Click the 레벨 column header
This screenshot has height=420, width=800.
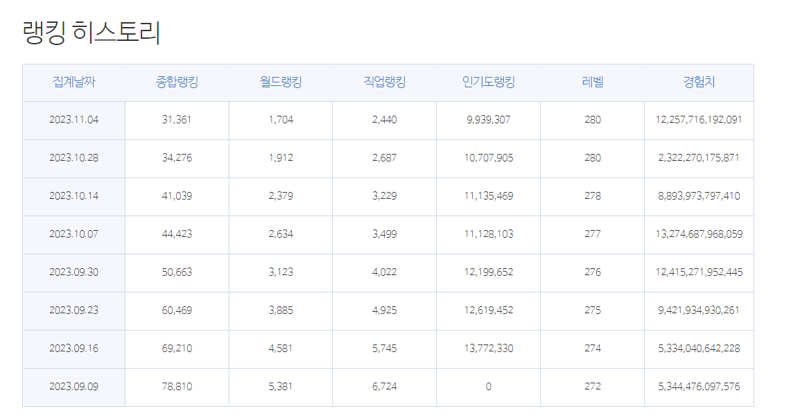(592, 82)
